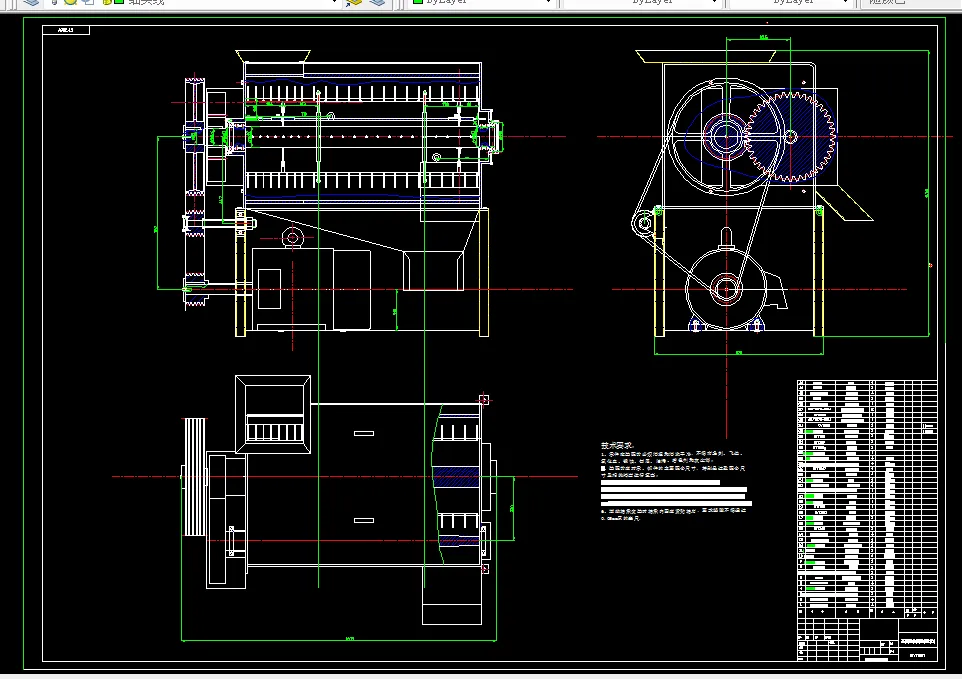
Task: Select the feed hopper atop the front view
Action: click(x=272, y=56)
